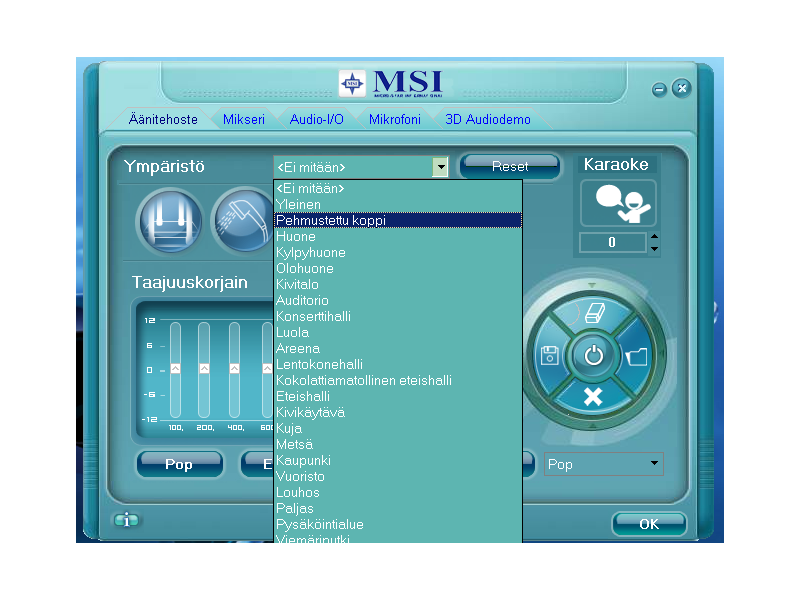800x600 pixels.
Task: Click the Pop equalizer preset button
Action: [x=179, y=464]
